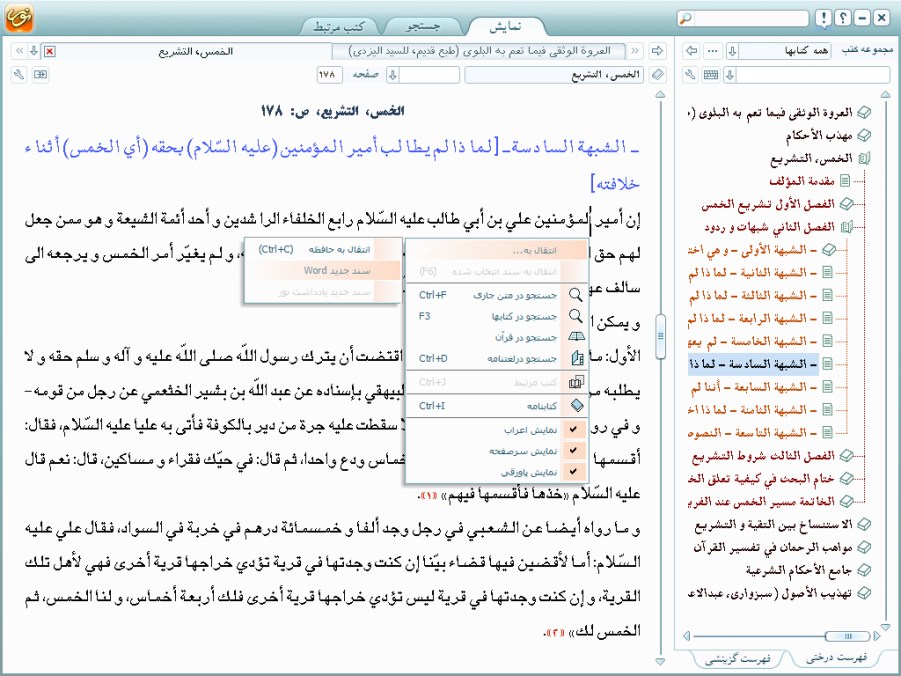Click the book icon of مواهب الرحمان في تفسير القرآن

[x=863, y=547]
